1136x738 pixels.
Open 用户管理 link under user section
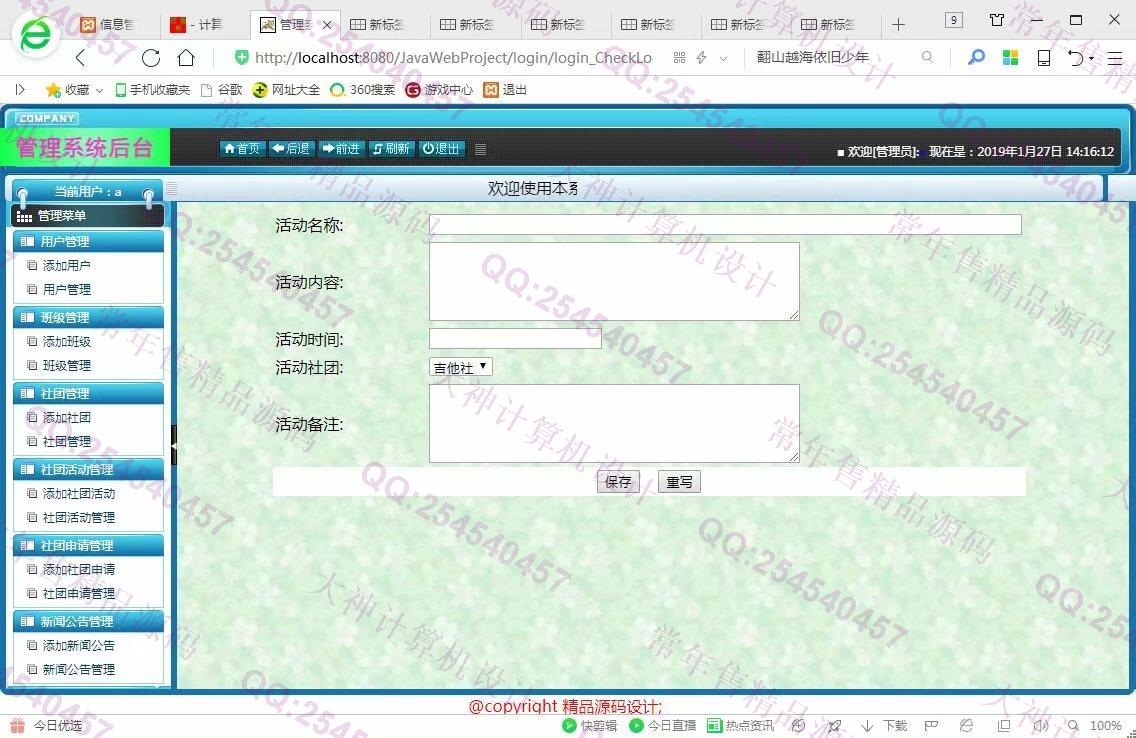[67, 290]
